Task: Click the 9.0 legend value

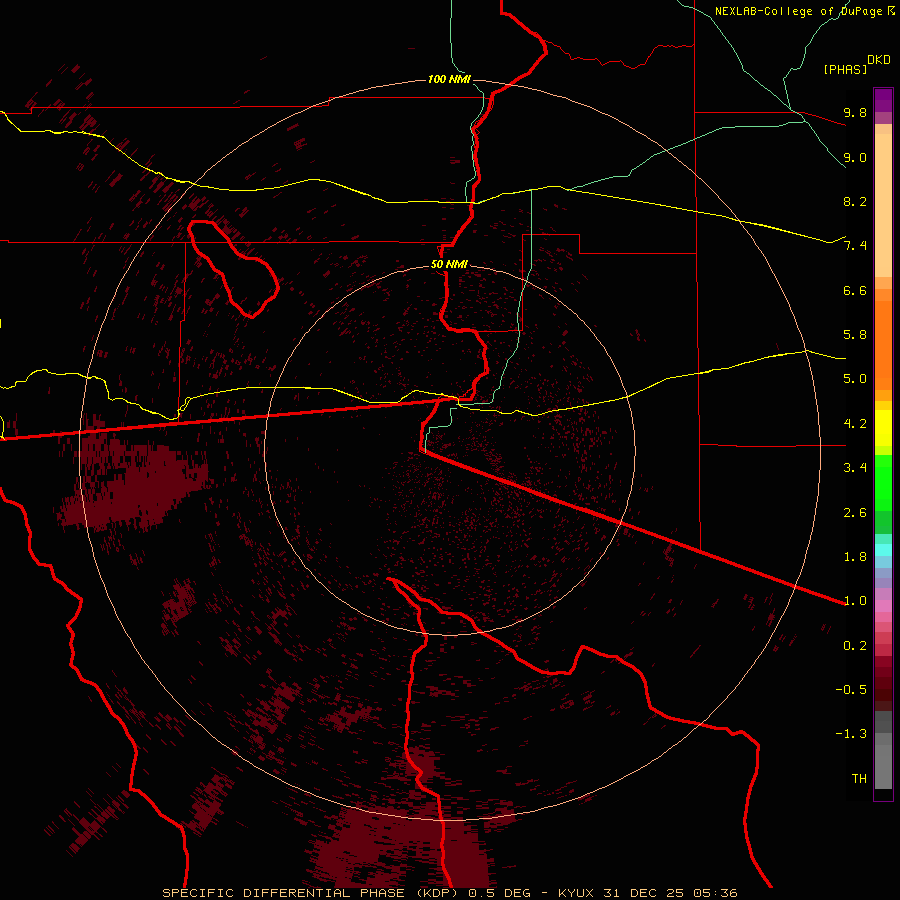Action: 855,157
